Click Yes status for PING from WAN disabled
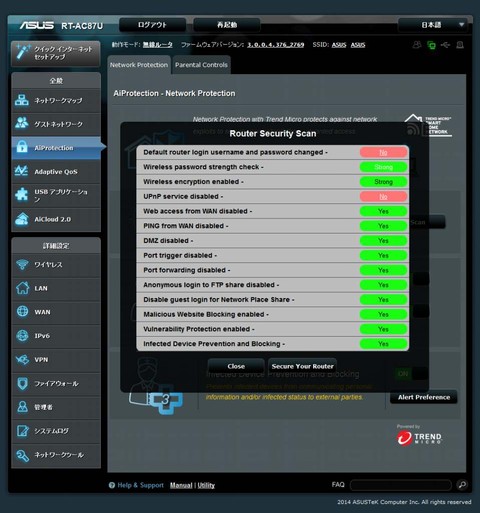Viewport: 480px width, 513px height. pyautogui.click(x=383, y=226)
